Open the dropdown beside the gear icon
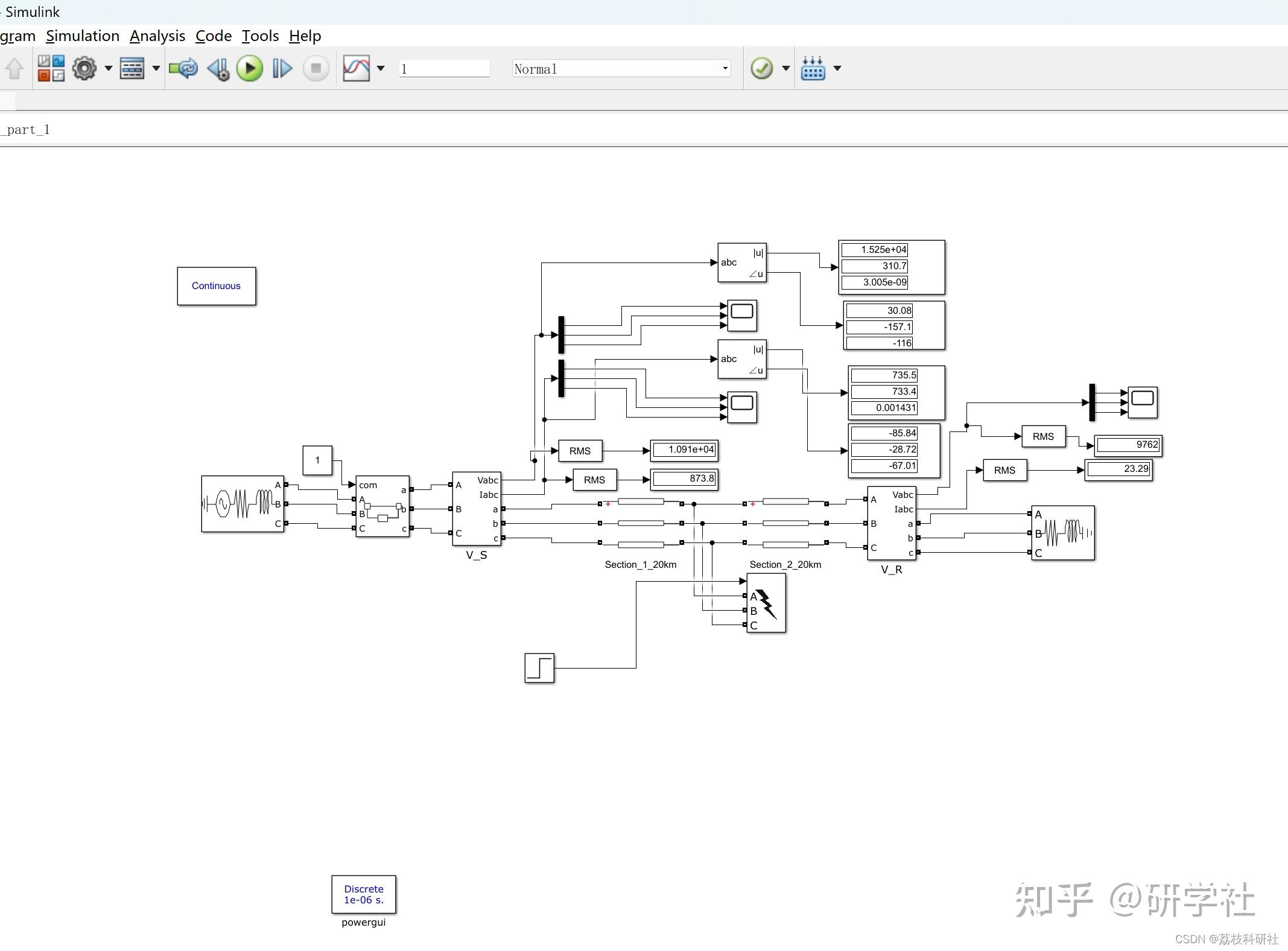Screen dimensions: 1288x951 109,68
